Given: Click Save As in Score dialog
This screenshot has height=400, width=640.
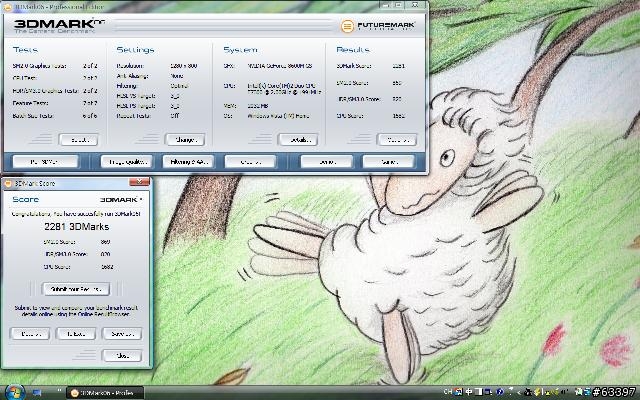Looking at the screenshot, I should [122, 333].
